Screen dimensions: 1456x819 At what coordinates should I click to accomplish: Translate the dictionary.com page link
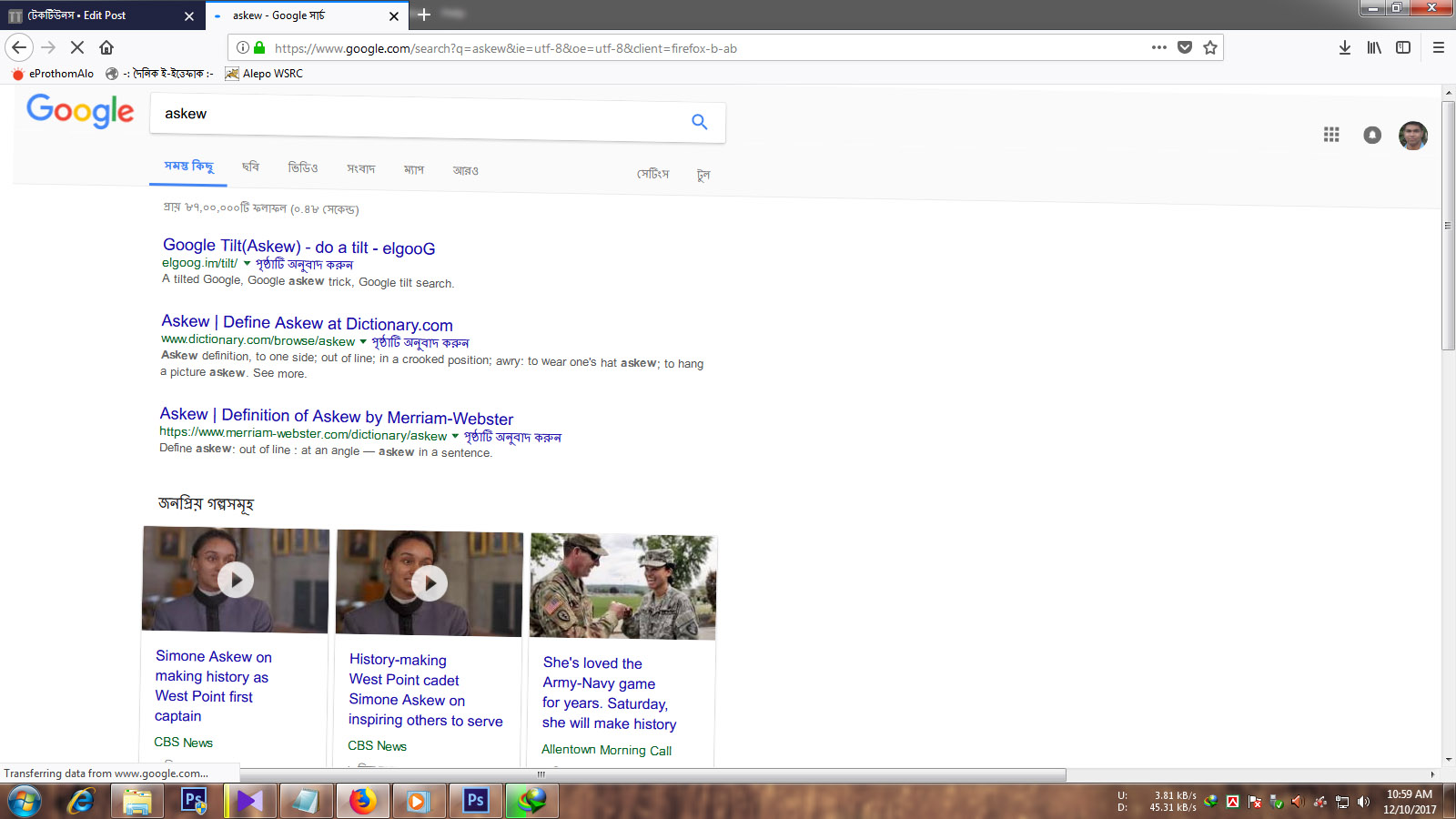[x=420, y=342]
